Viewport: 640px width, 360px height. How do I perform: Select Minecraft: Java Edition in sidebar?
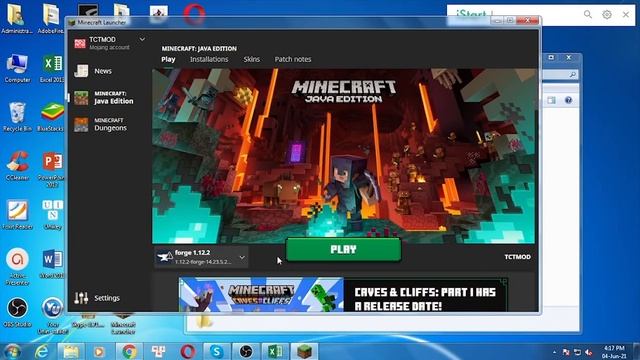point(104,98)
